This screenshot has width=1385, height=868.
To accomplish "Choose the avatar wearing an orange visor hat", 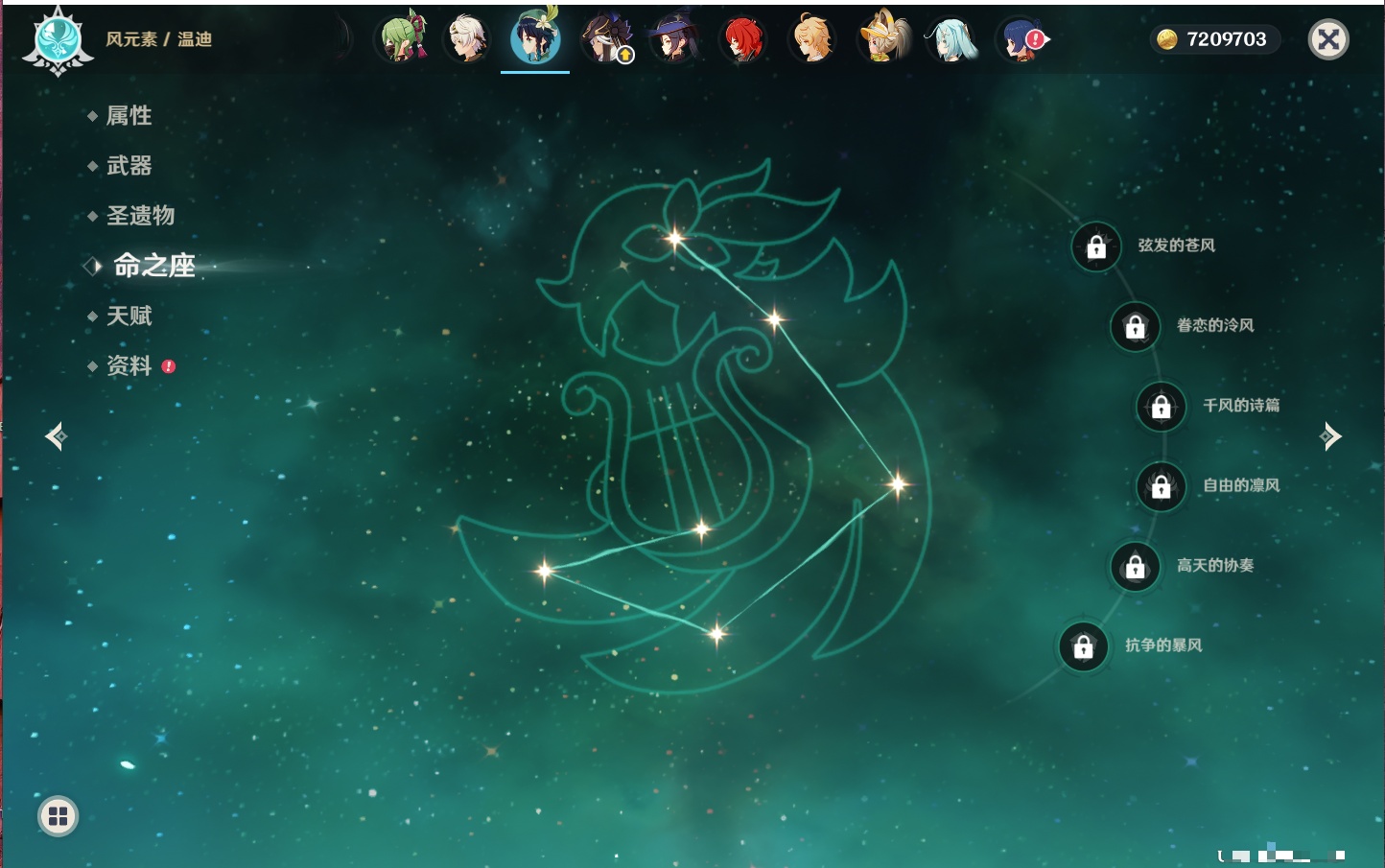I will (882, 37).
